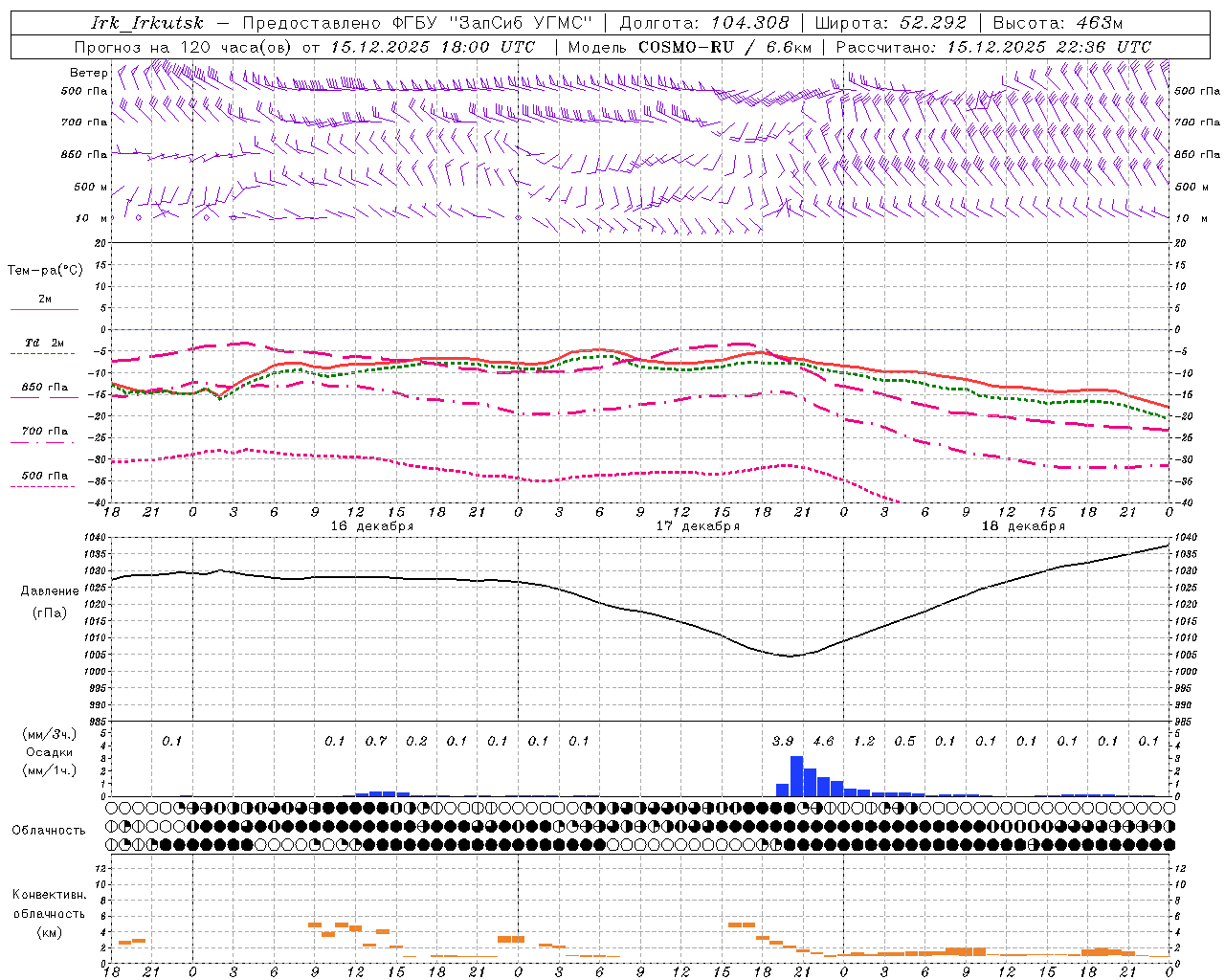Click the precipitation value '0.5'
1225x980 pixels.
click(x=904, y=741)
